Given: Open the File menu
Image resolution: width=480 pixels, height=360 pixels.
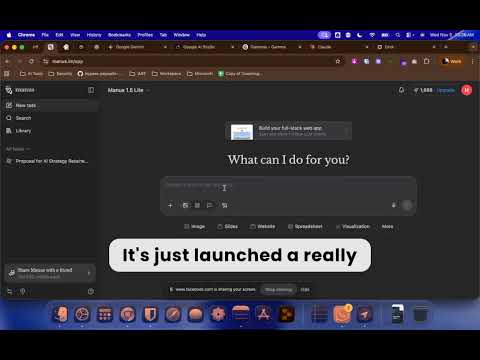Looking at the screenshot, I should click(x=45, y=35).
